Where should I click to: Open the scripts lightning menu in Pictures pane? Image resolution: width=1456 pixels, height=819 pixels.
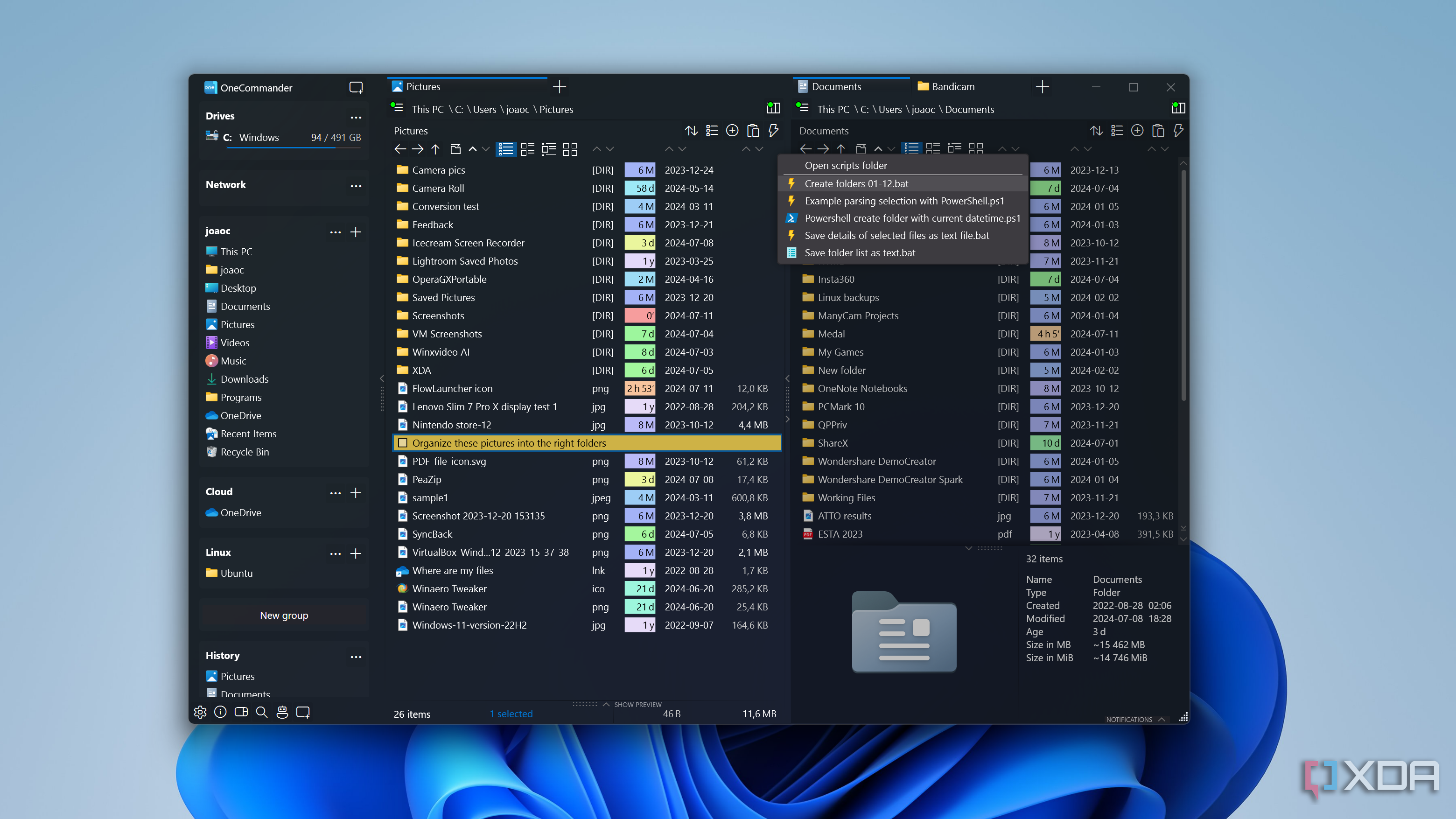coord(773,131)
